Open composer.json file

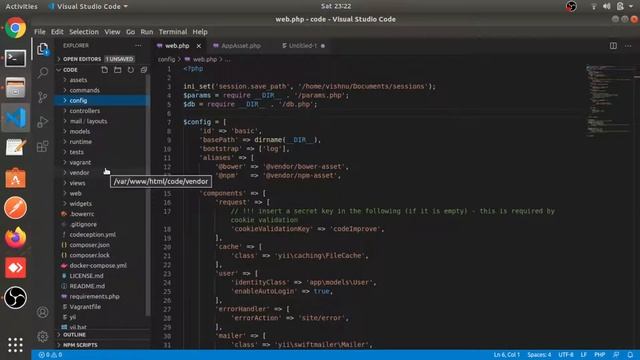pyautogui.click(x=89, y=245)
